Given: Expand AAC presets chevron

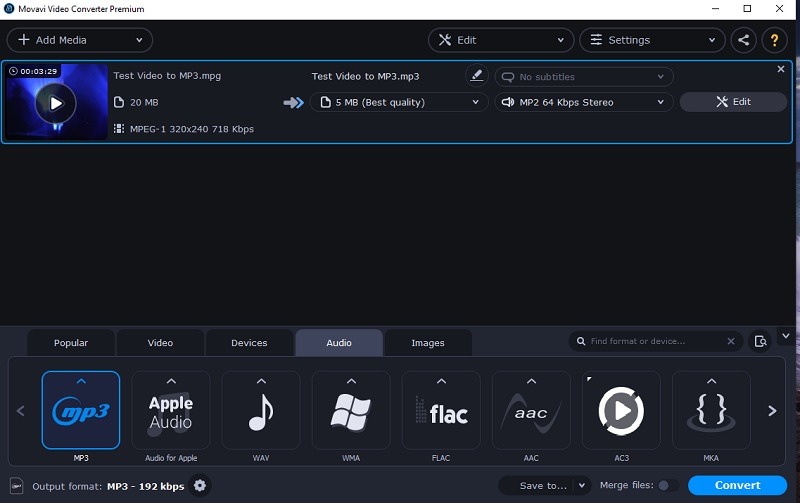Looking at the screenshot, I should tap(531, 381).
